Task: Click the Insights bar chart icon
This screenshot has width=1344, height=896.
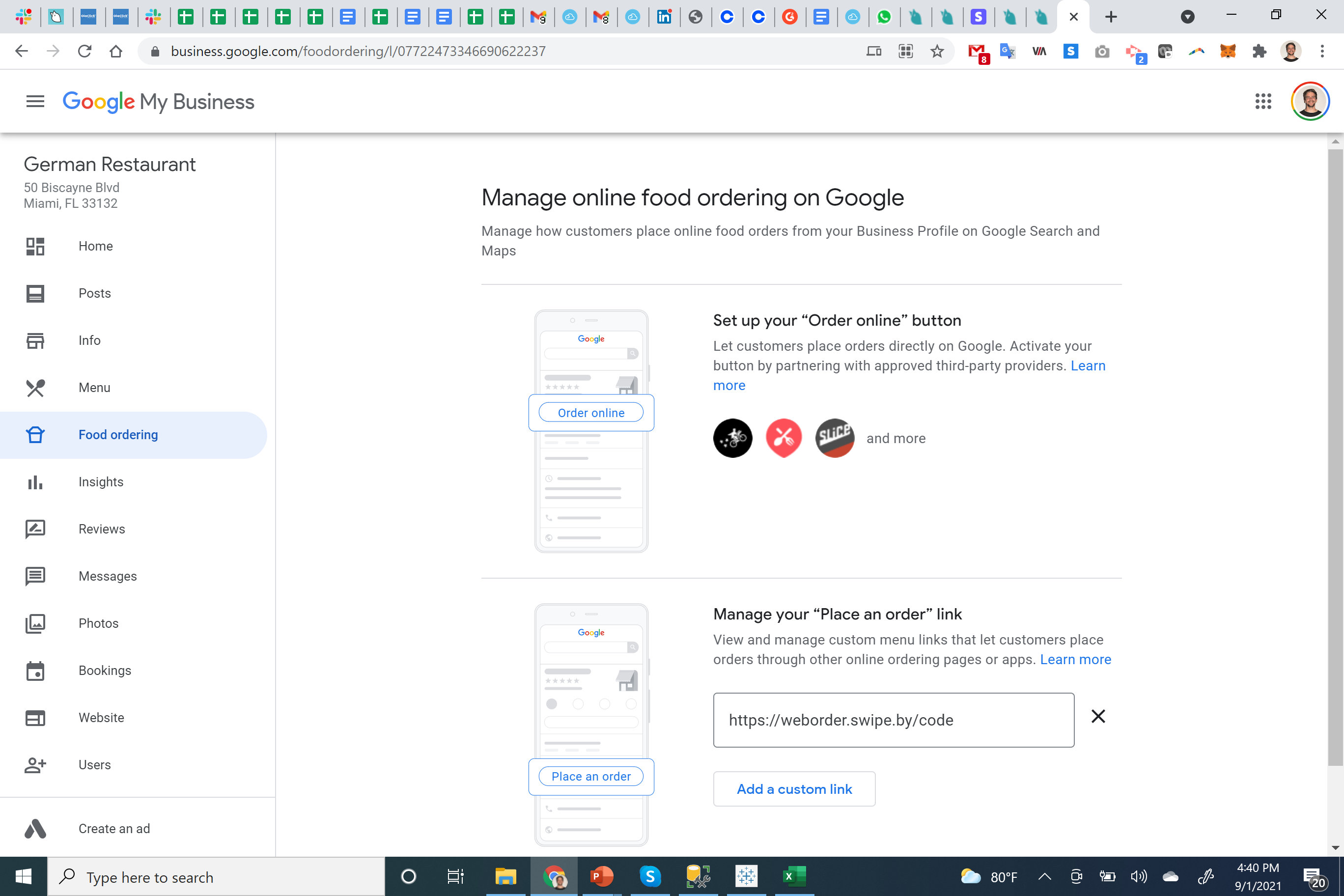Action: (x=35, y=482)
